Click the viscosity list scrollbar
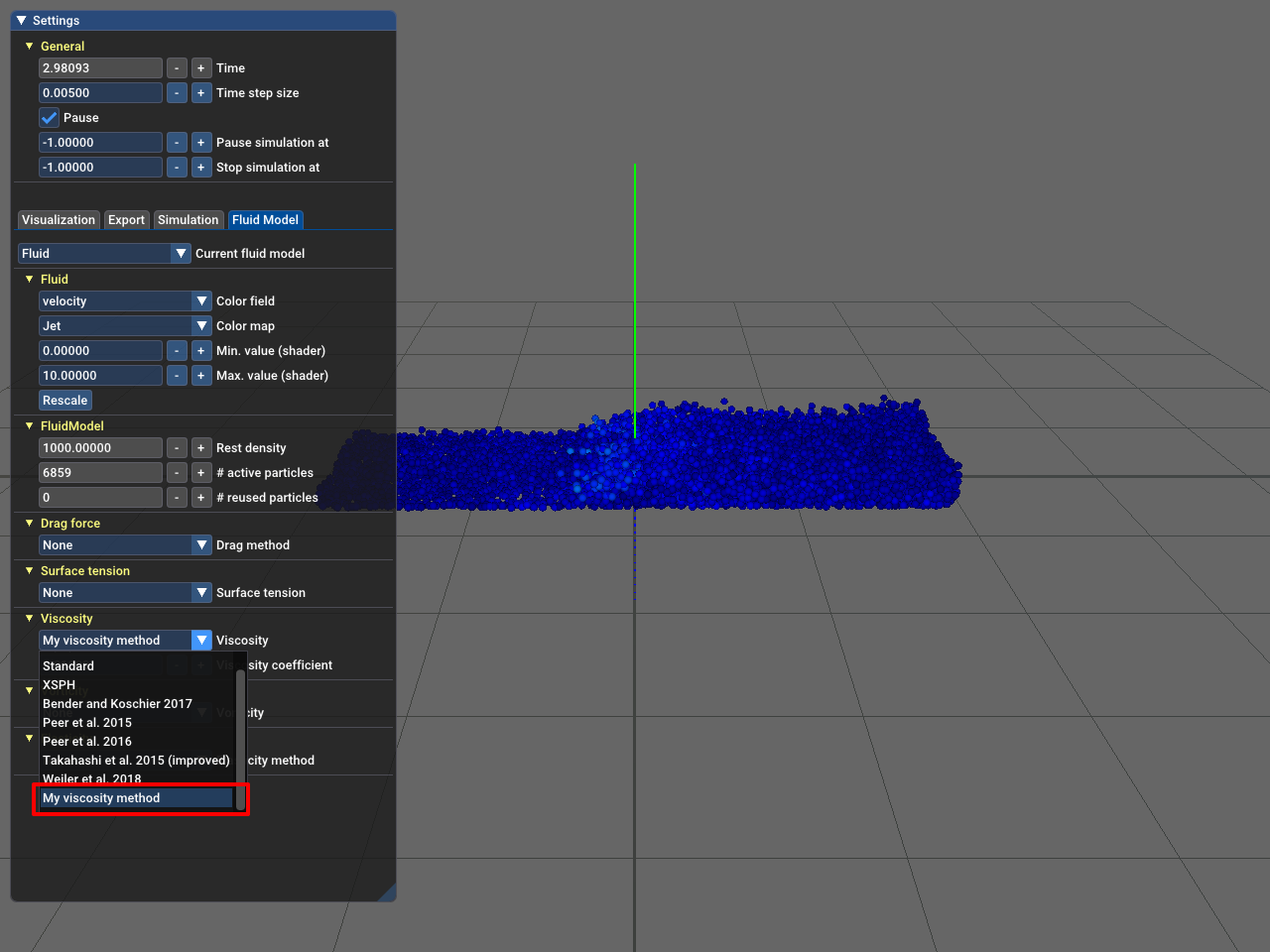The width and height of the screenshot is (1270, 952). 240,740
